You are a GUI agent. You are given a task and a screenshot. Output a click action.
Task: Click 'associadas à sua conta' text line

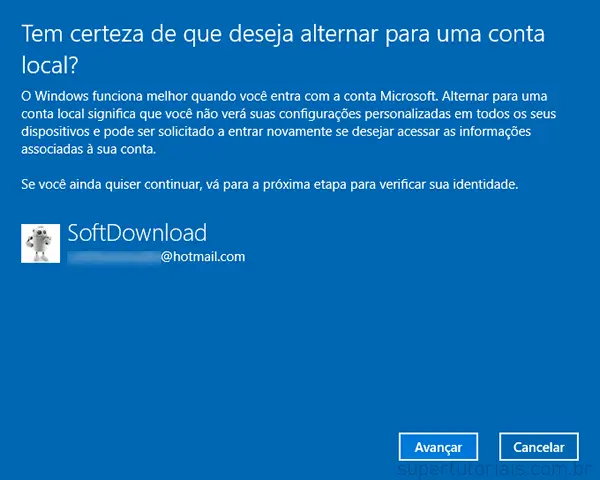(89, 149)
